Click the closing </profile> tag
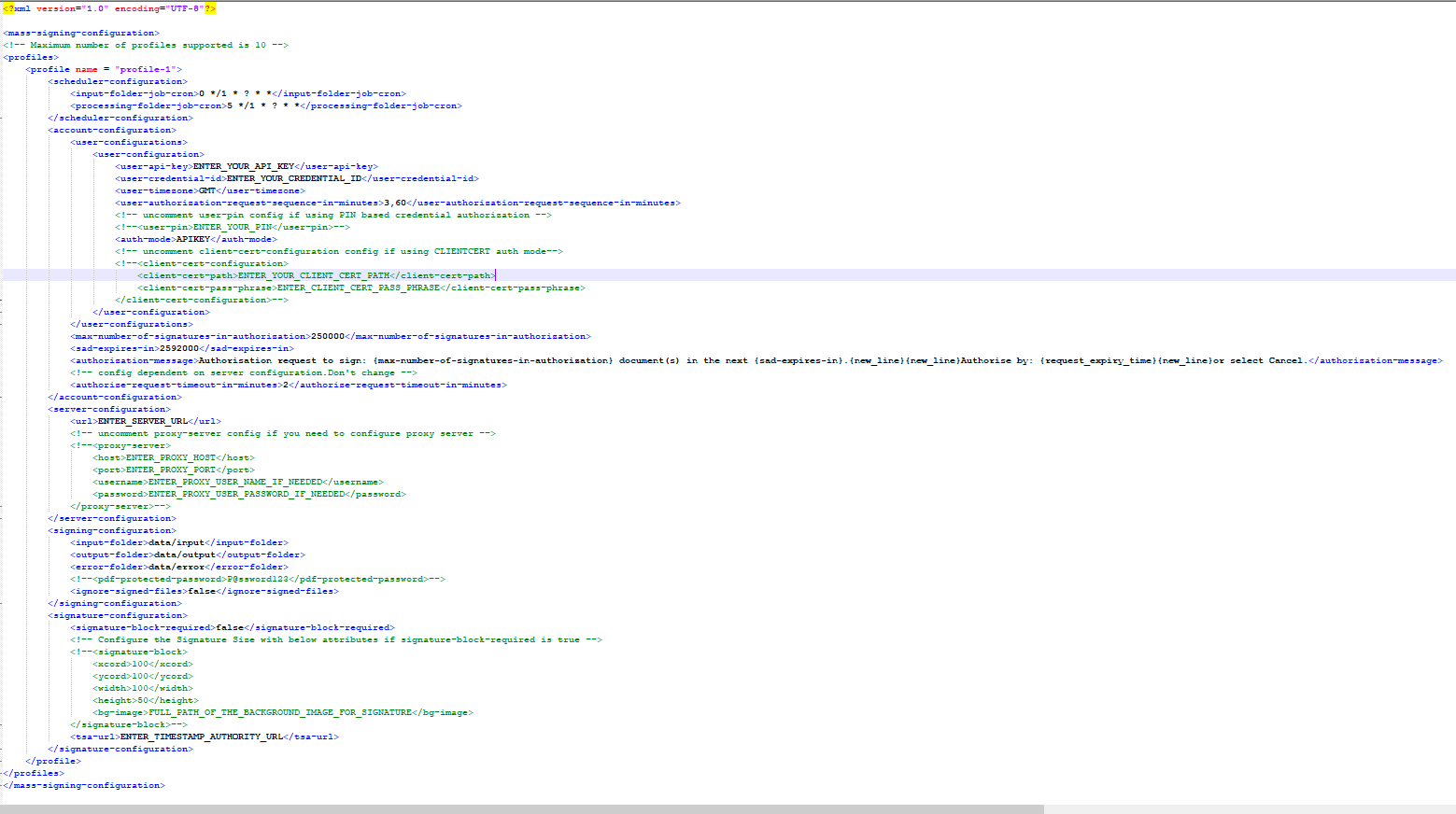 coord(53,761)
